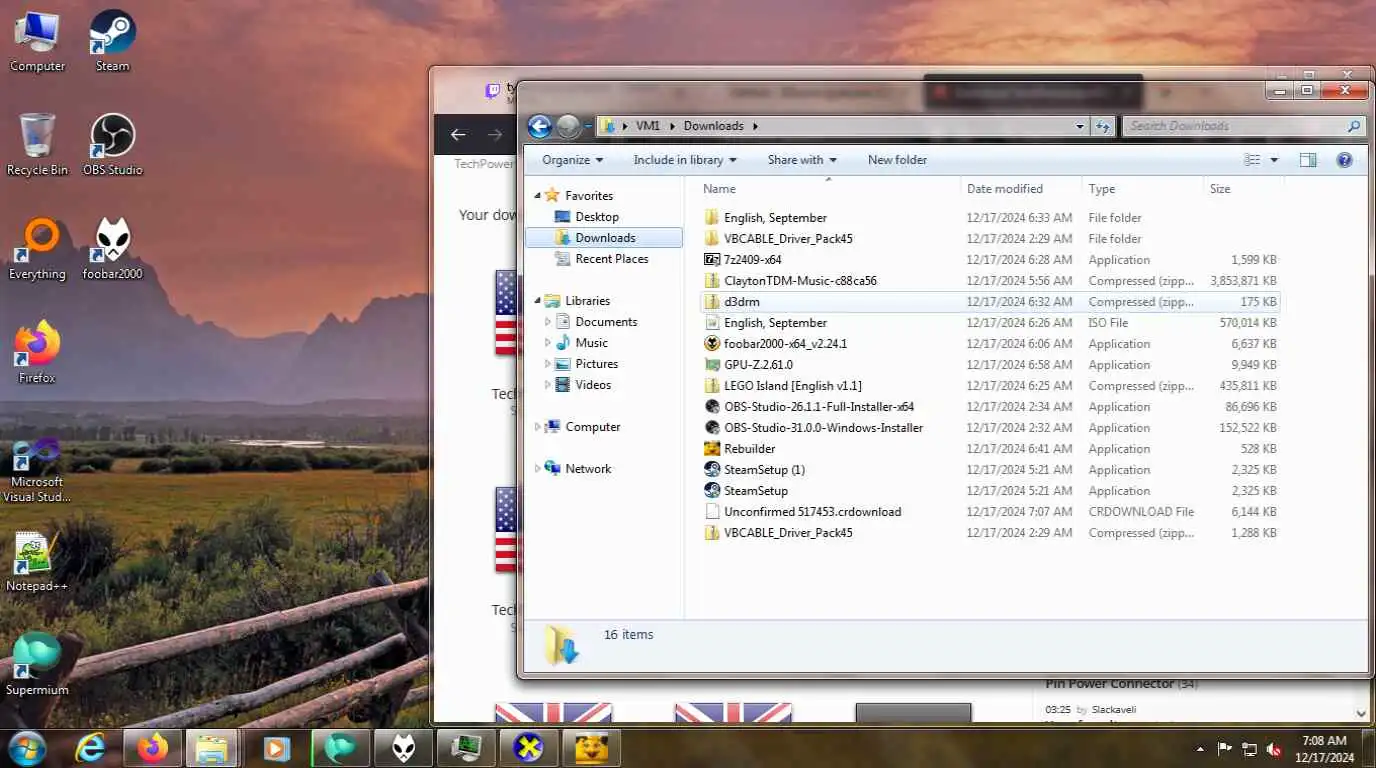Screen dimensions: 1376x768
Task: Toggle the preview pane button
Action: 1308,160
